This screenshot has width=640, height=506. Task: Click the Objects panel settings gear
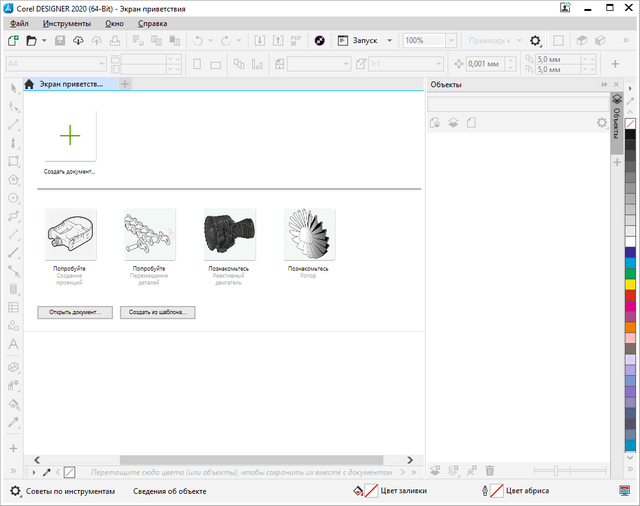point(601,123)
